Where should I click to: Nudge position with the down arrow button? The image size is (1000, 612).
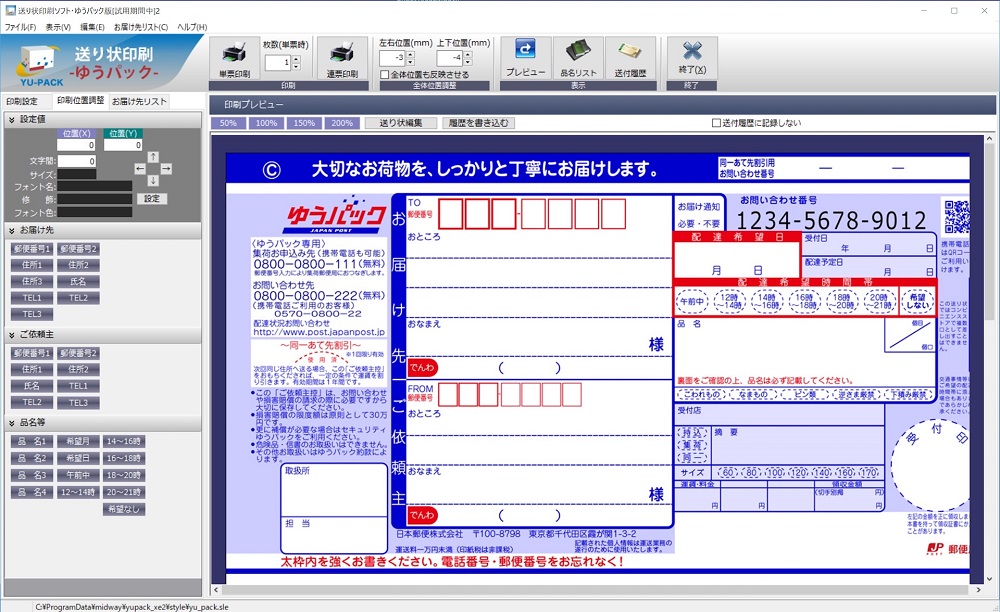tap(153, 180)
